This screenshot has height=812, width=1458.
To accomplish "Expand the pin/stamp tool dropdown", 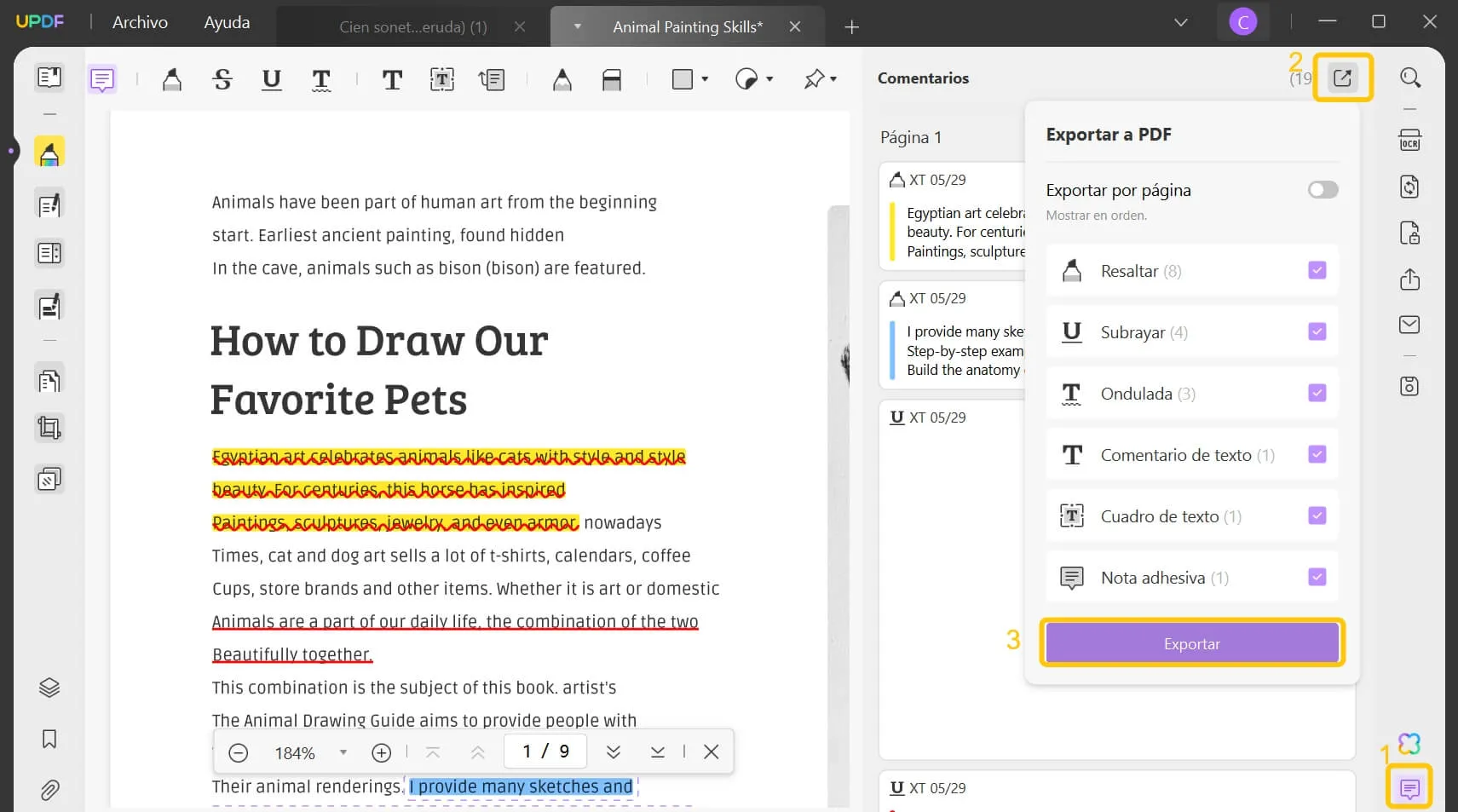I will 833,79.
